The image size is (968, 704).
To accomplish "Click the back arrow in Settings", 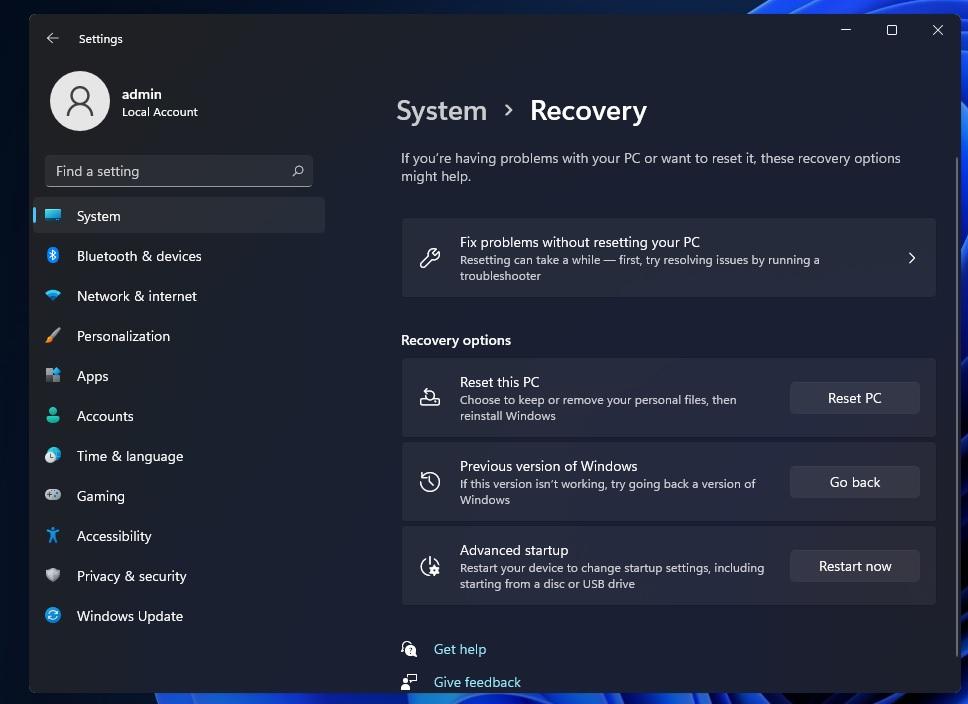I will click(x=52, y=39).
